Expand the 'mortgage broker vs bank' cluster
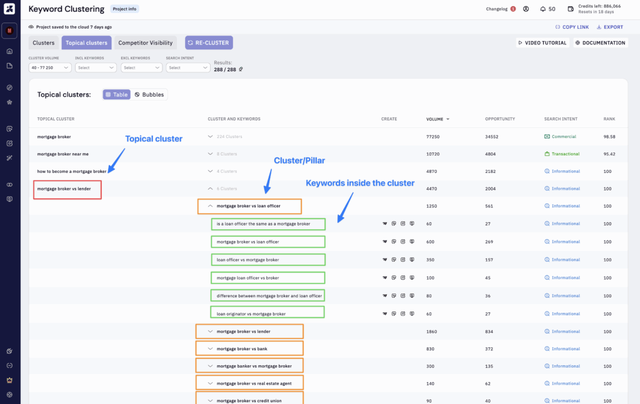This screenshot has height=404, width=640. (x=210, y=349)
